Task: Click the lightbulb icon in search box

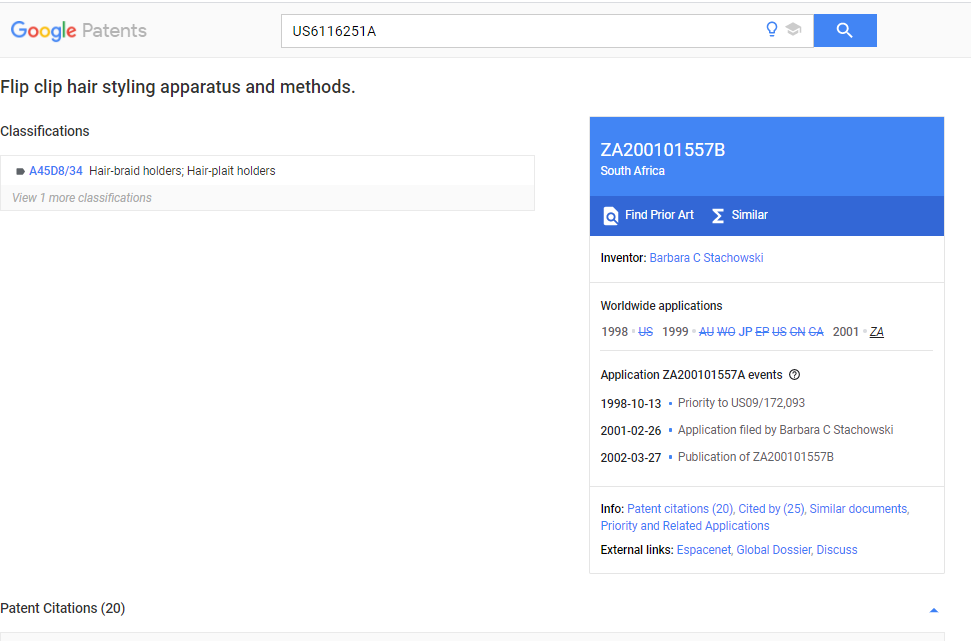Action: point(772,29)
